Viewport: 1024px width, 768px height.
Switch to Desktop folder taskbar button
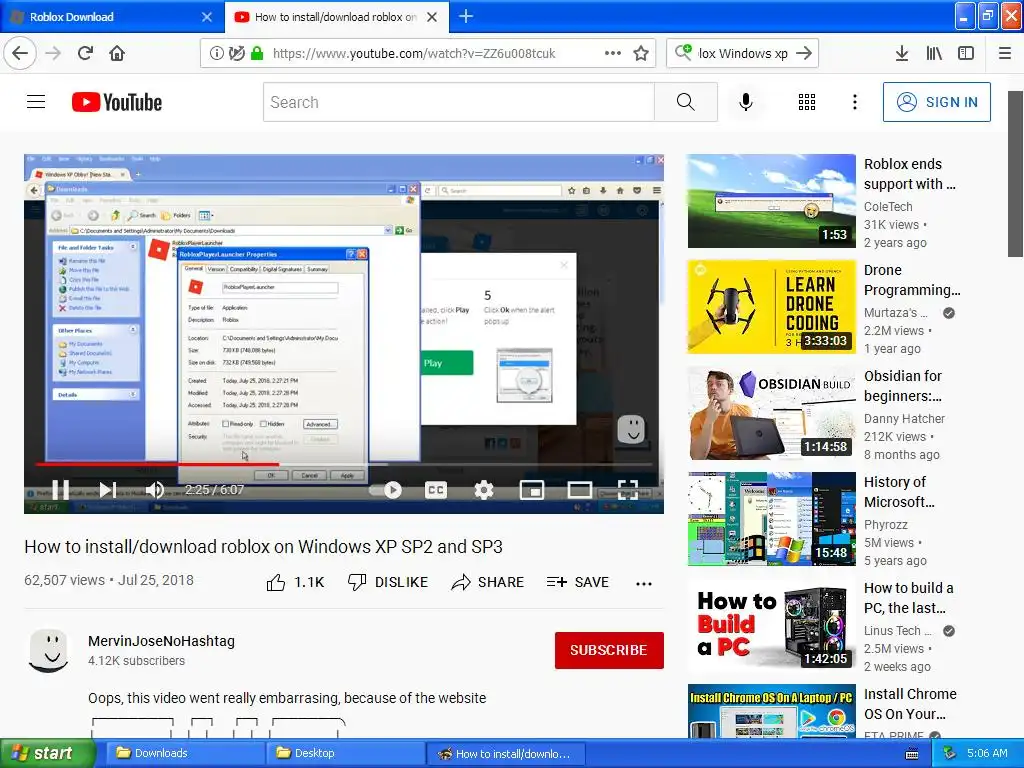346,753
